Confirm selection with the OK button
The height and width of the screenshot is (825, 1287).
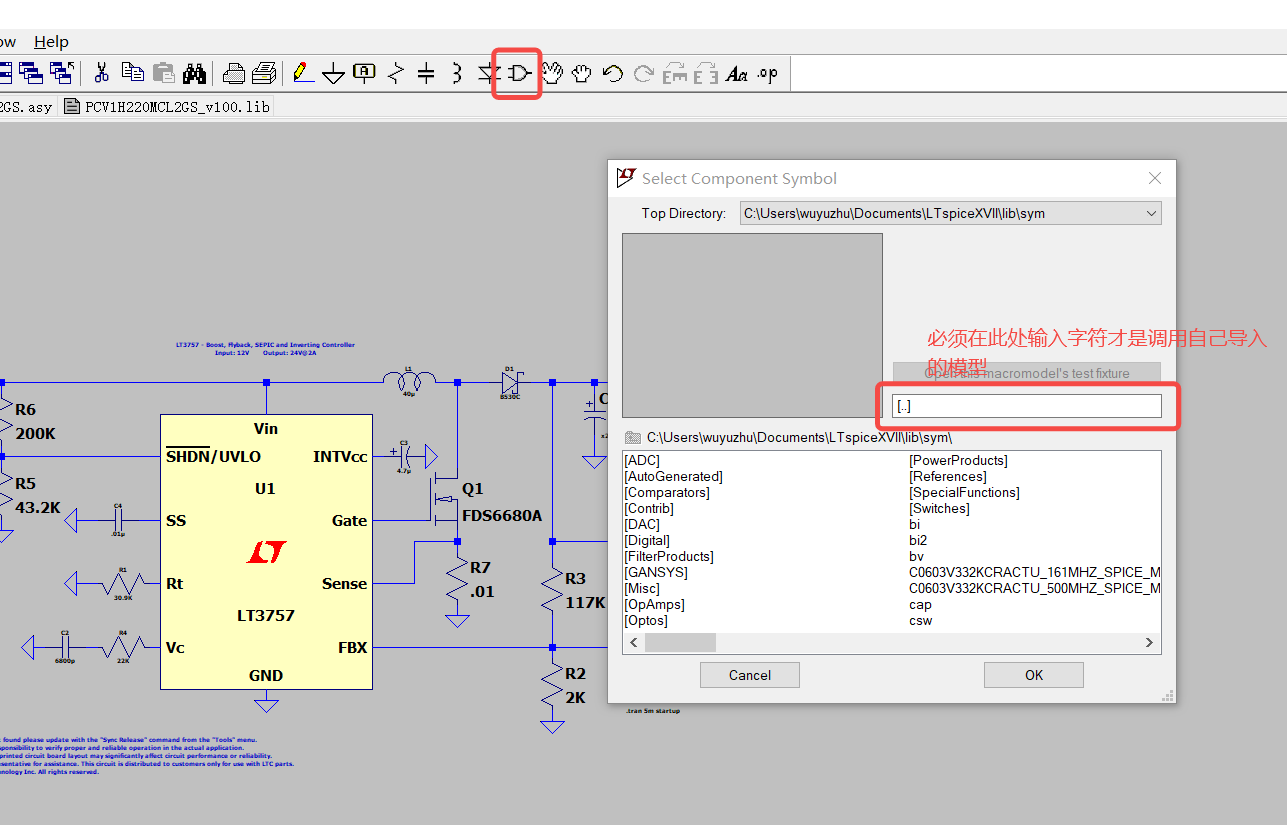point(1033,674)
